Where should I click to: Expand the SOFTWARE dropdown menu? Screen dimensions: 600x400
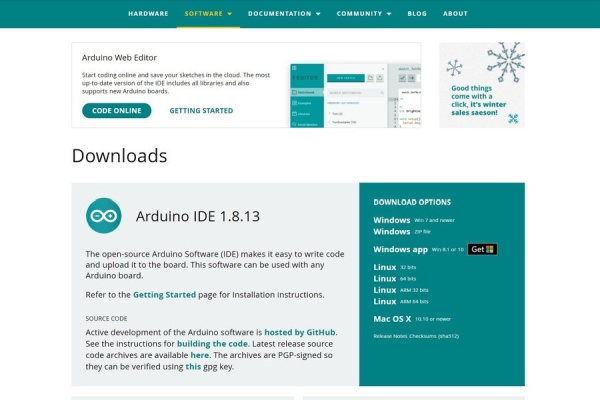(208, 13)
